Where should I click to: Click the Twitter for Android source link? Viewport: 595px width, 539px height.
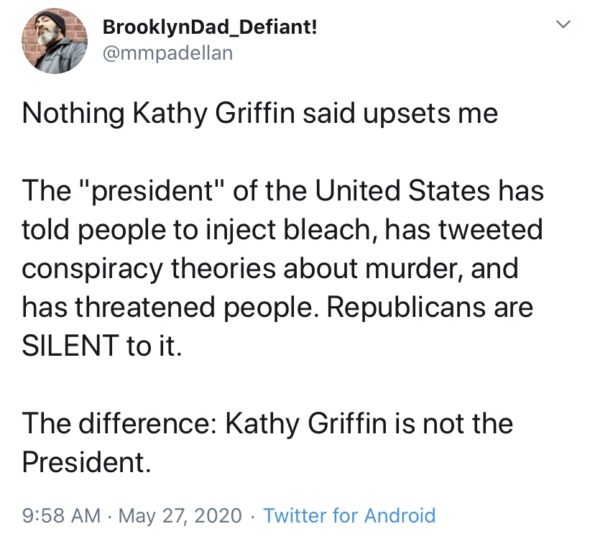(x=349, y=515)
